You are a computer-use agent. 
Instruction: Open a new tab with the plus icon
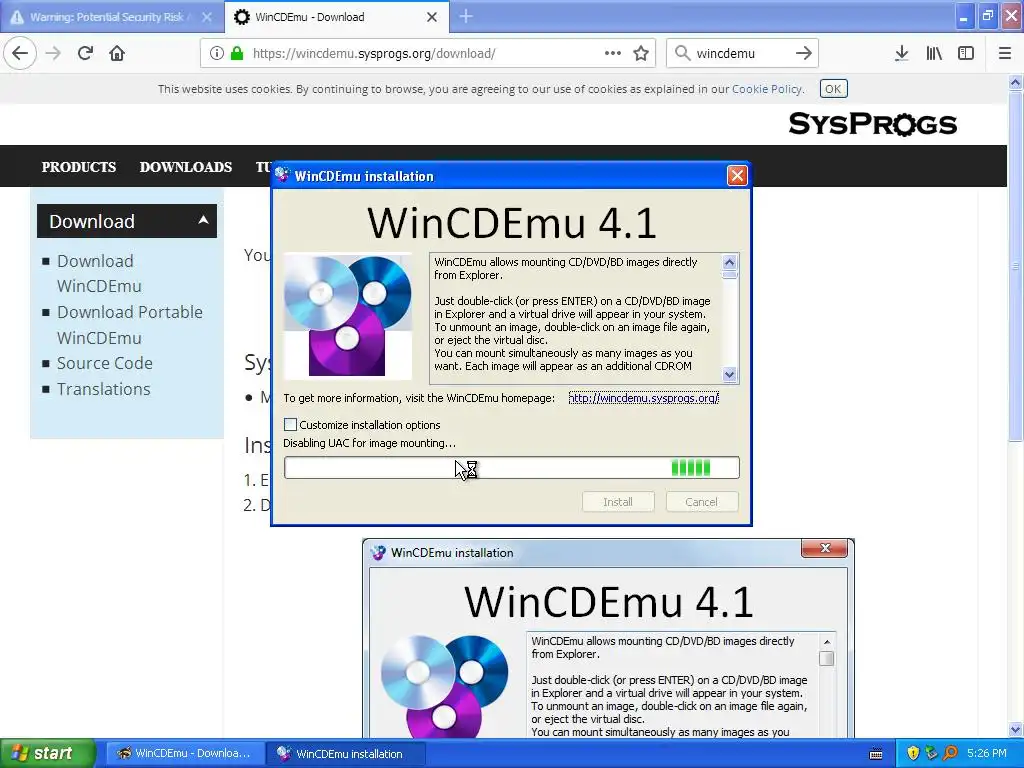pyautogui.click(x=466, y=16)
